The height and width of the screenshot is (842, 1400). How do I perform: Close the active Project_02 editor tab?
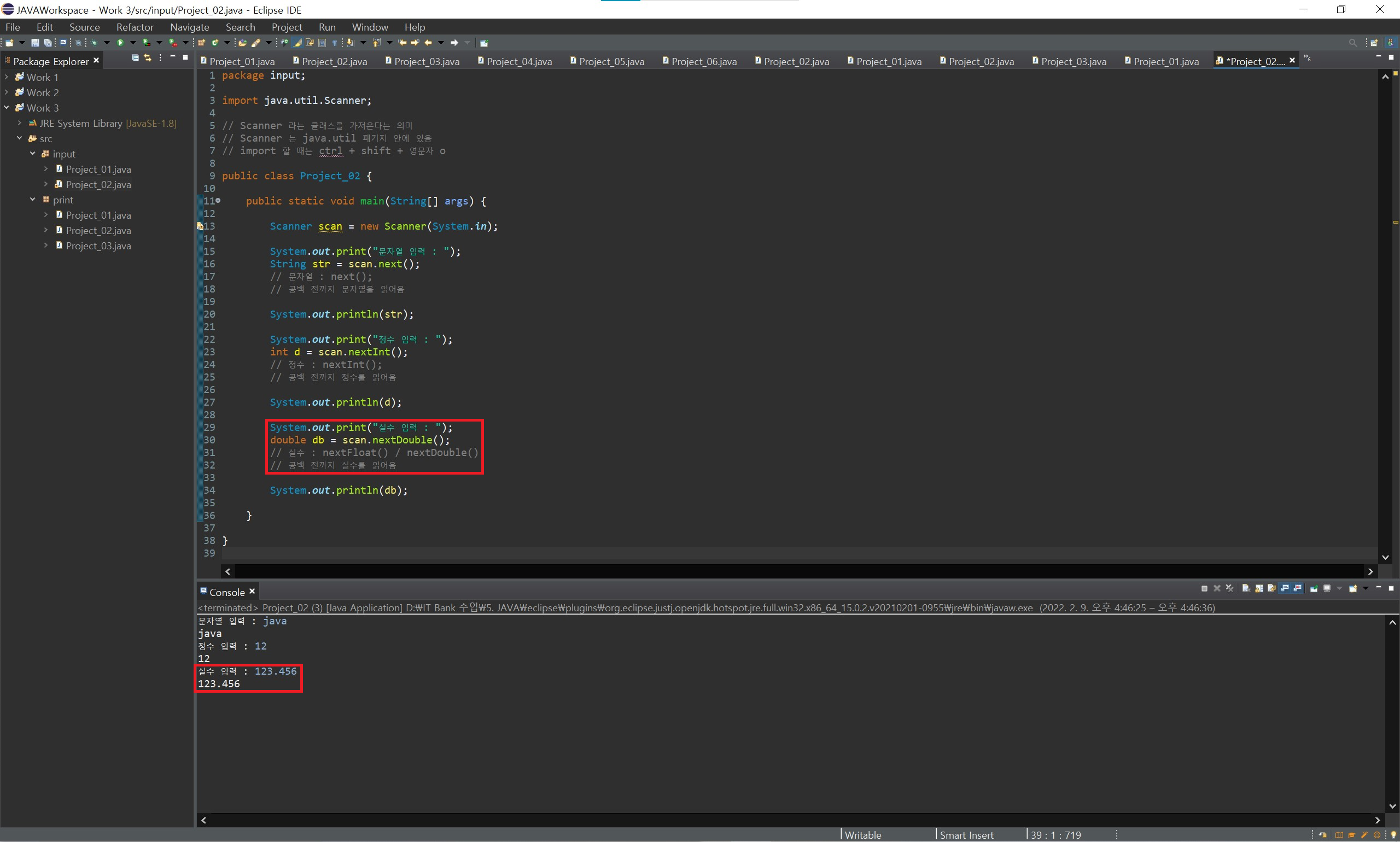pyautogui.click(x=1292, y=60)
